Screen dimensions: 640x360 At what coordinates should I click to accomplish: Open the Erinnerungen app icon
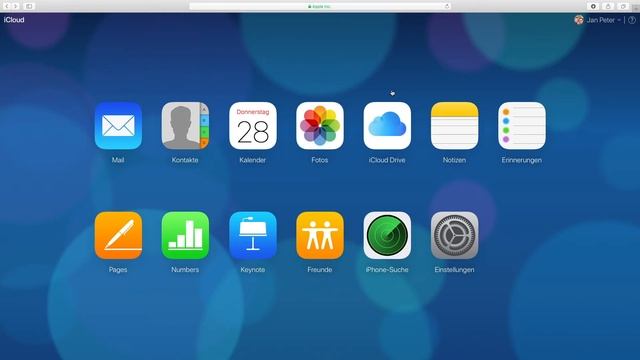coord(522,126)
